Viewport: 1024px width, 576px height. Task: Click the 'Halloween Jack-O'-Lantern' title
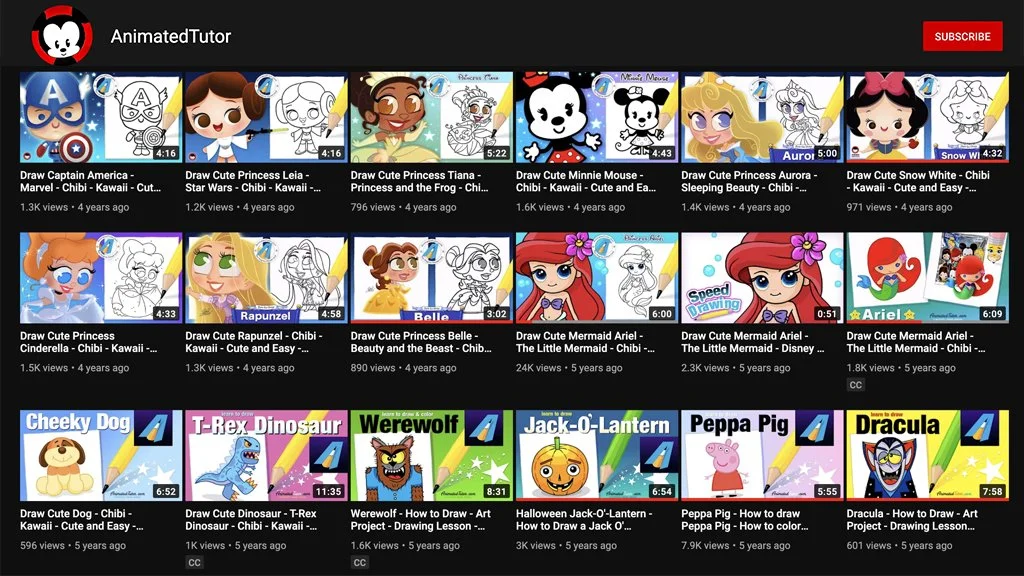[584, 519]
